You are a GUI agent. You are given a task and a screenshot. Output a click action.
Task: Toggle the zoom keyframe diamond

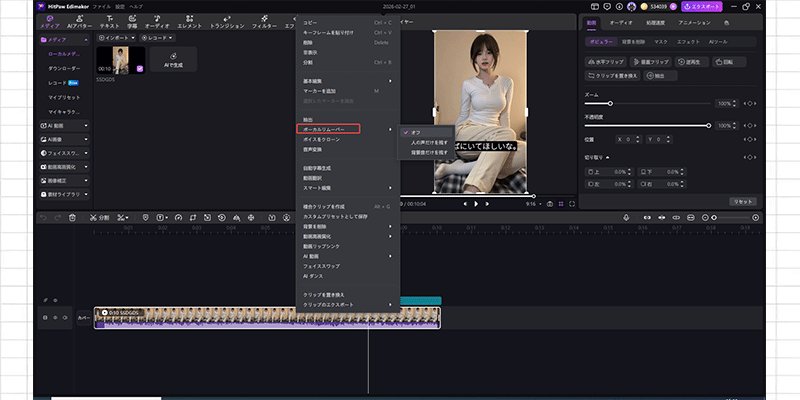[x=749, y=104]
